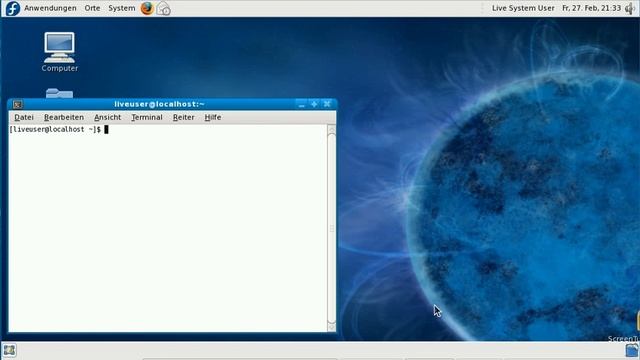
Task: Open the Anwendungen menu
Action: 50,8
